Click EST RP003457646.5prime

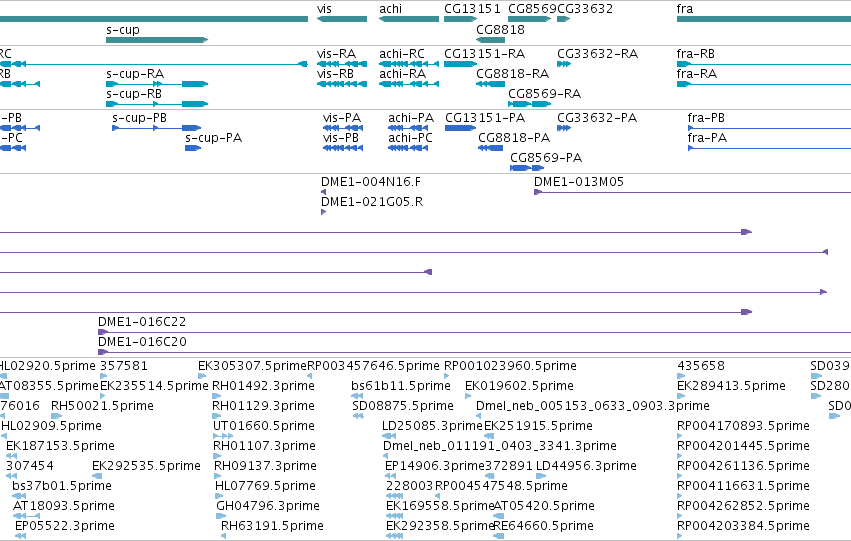pyautogui.click(x=309, y=376)
